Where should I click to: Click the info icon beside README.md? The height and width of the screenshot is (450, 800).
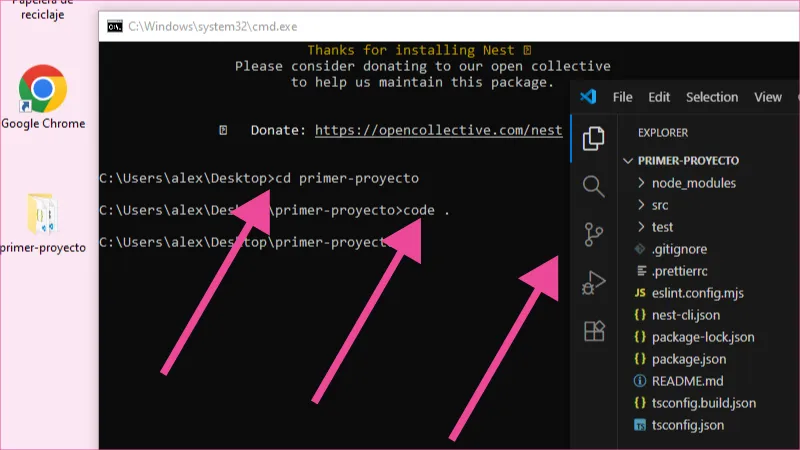[x=640, y=381]
